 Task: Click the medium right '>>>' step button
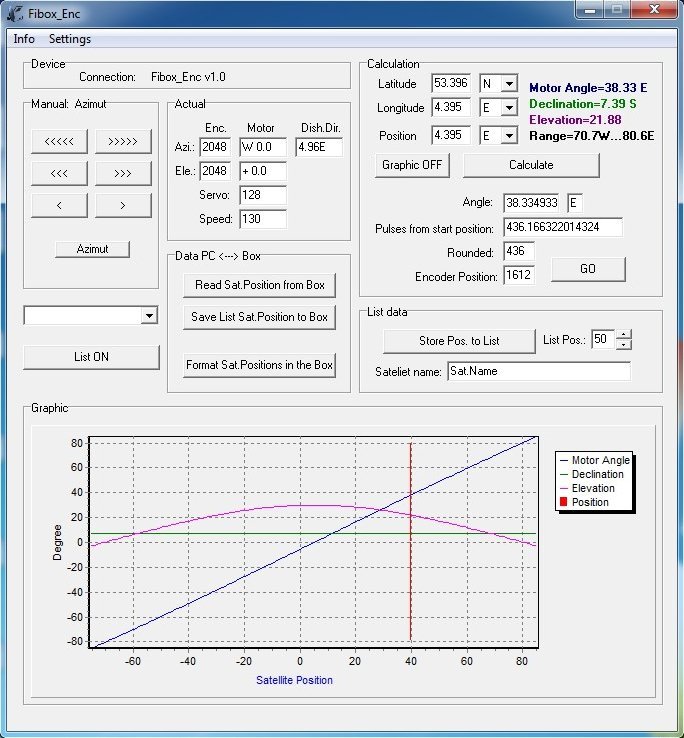click(x=123, y=173)
